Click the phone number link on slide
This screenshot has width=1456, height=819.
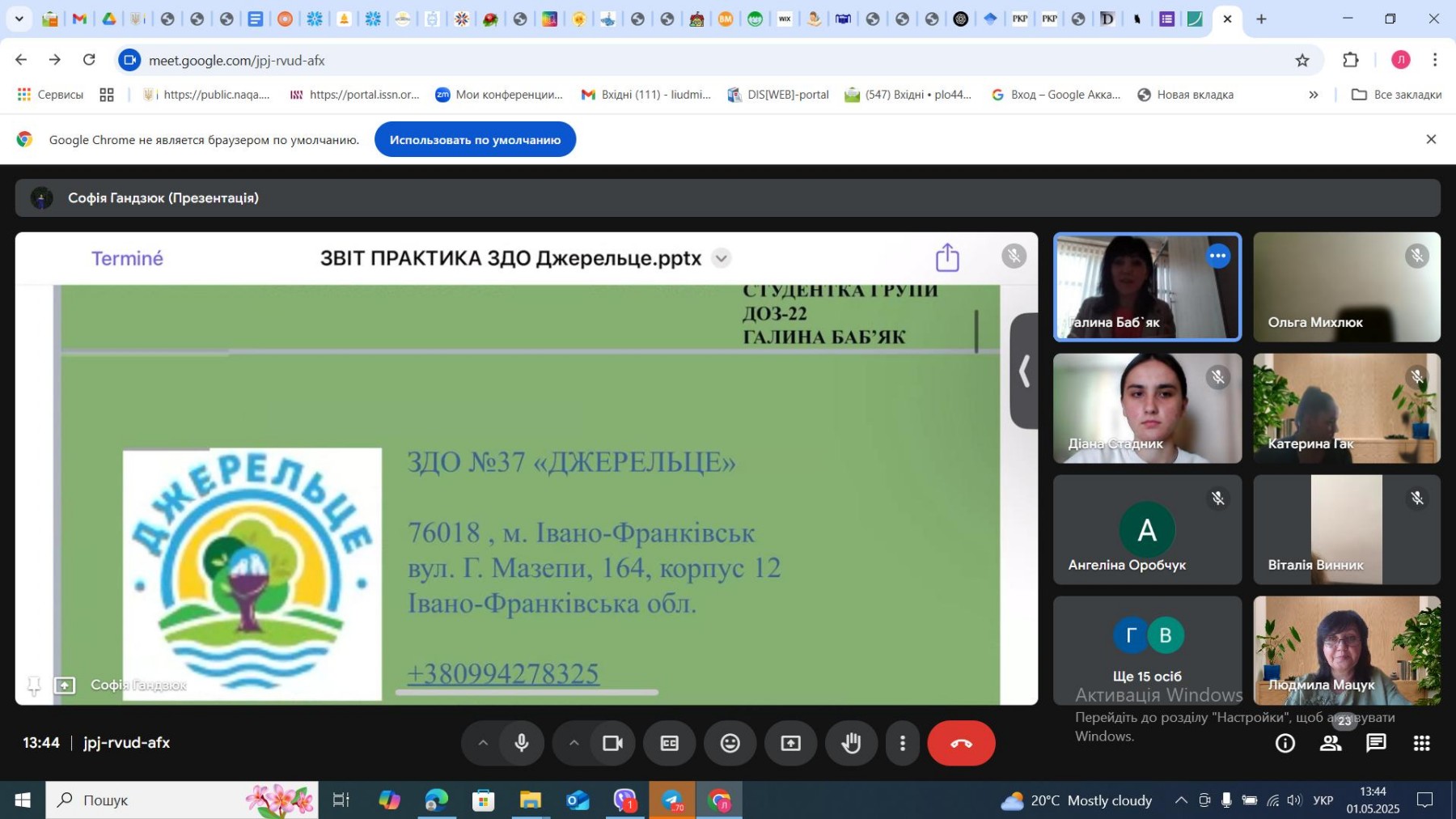[x=502, y=673]
